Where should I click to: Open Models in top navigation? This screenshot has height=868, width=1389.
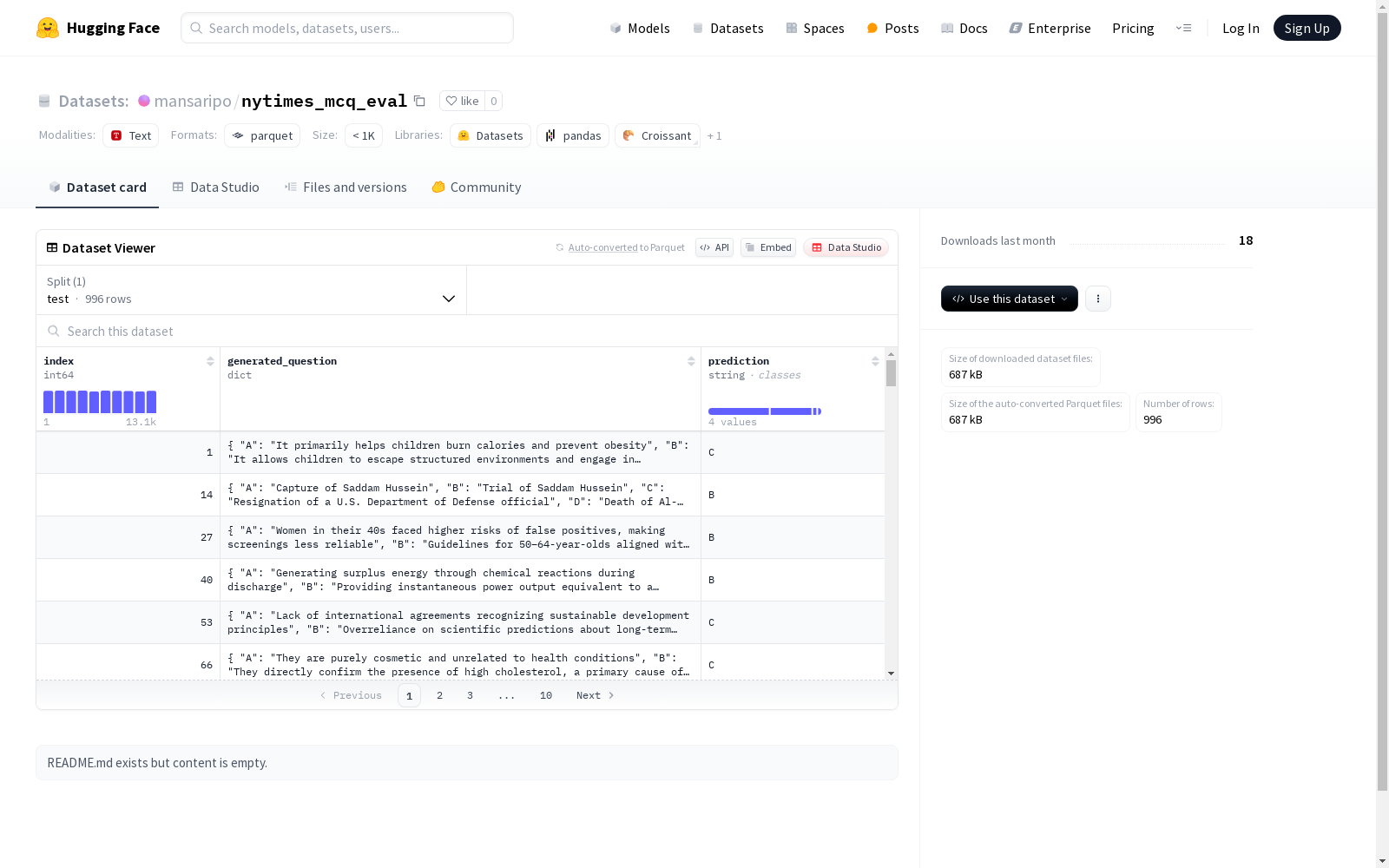(x=640, y=28)
